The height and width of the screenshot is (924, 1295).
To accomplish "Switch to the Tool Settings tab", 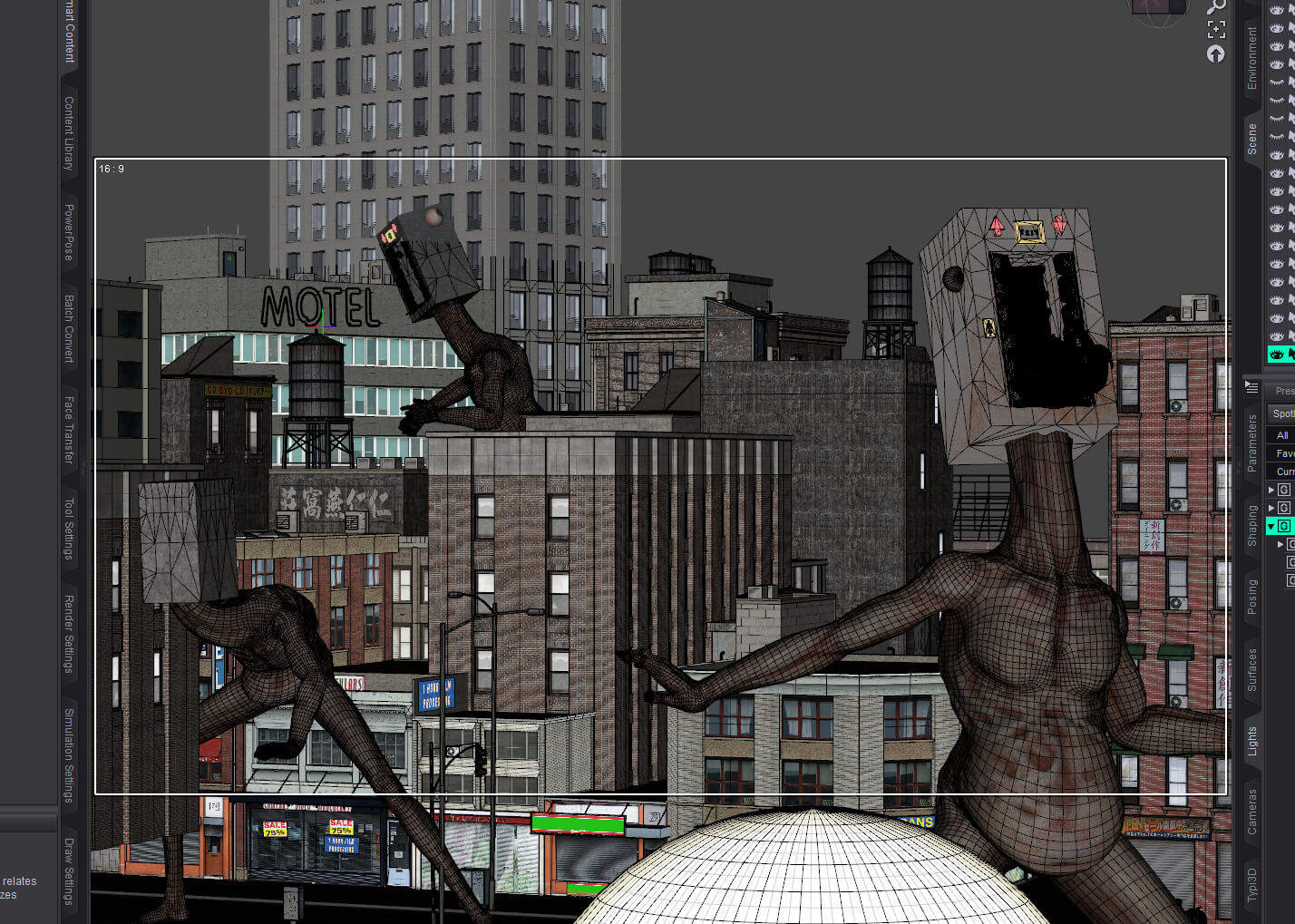I will (x=69, y=529).
